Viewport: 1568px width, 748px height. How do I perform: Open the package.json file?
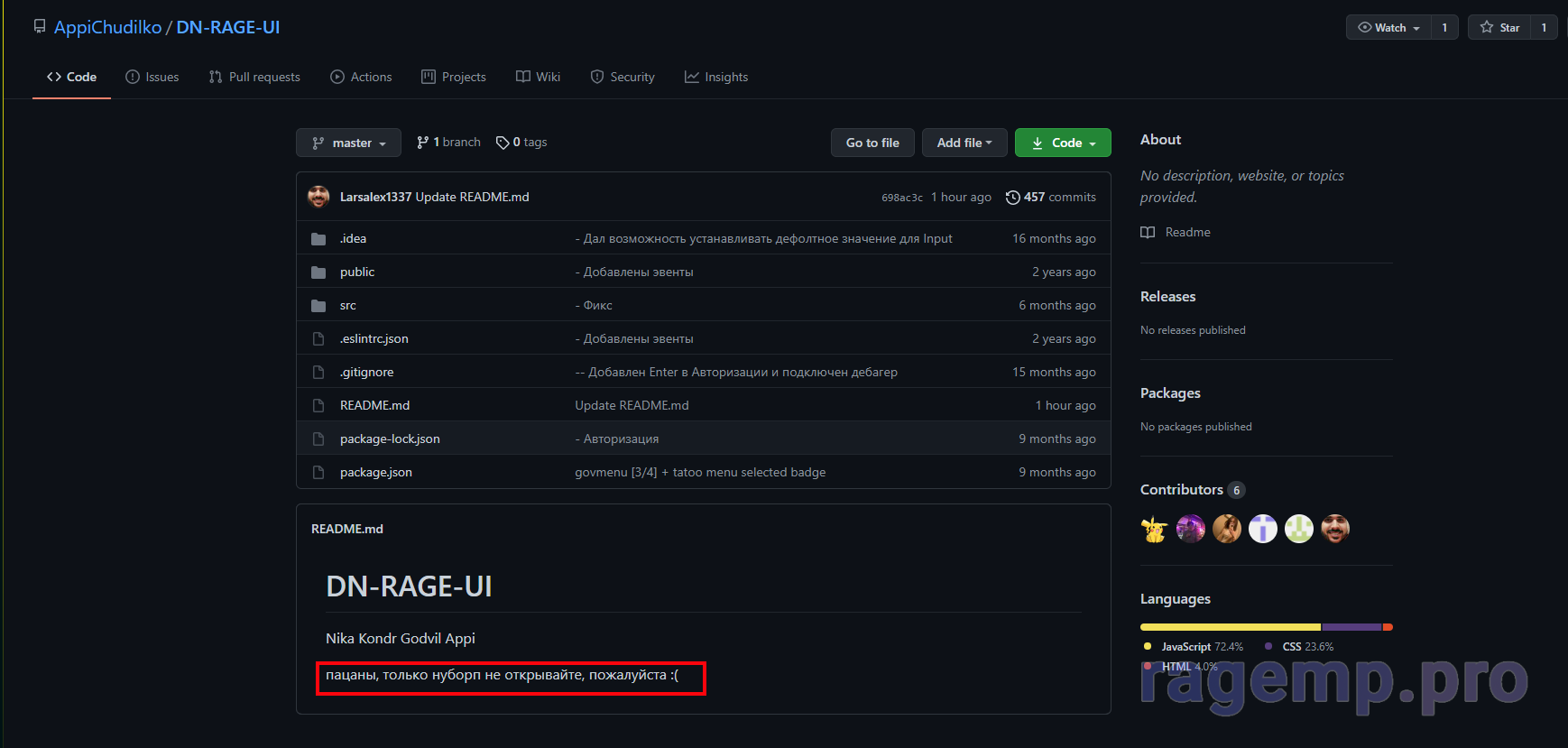pos(375,473)
